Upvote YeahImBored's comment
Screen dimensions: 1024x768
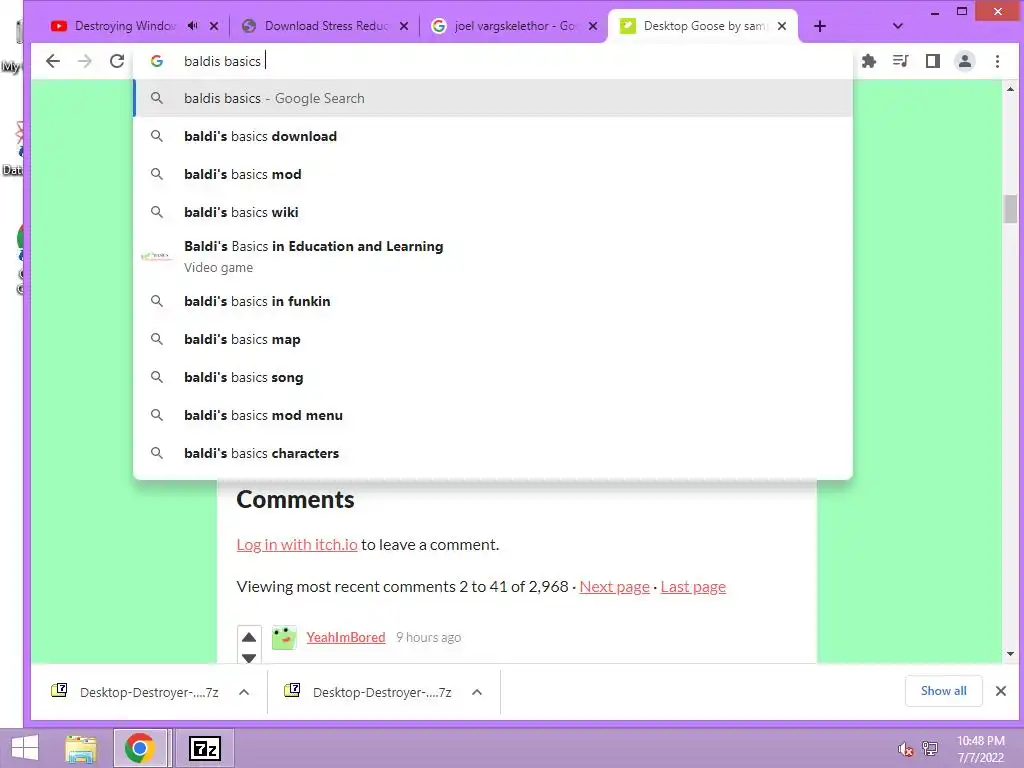coord(249,637)
